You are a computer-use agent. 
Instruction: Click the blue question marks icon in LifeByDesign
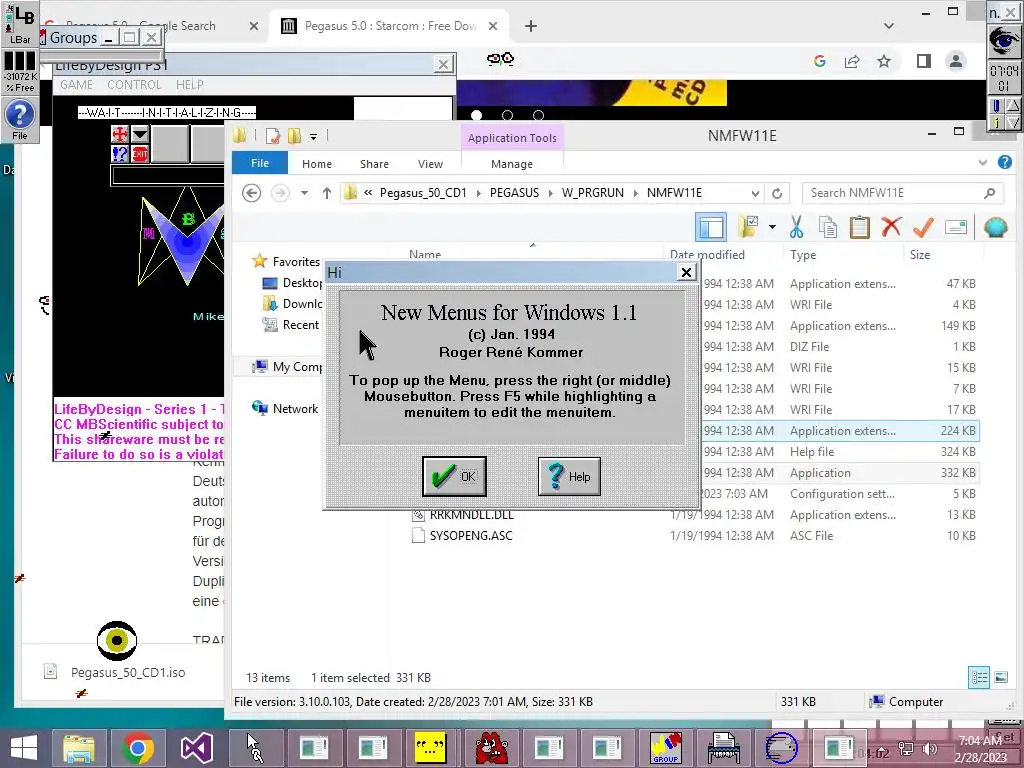pos(120,154)
